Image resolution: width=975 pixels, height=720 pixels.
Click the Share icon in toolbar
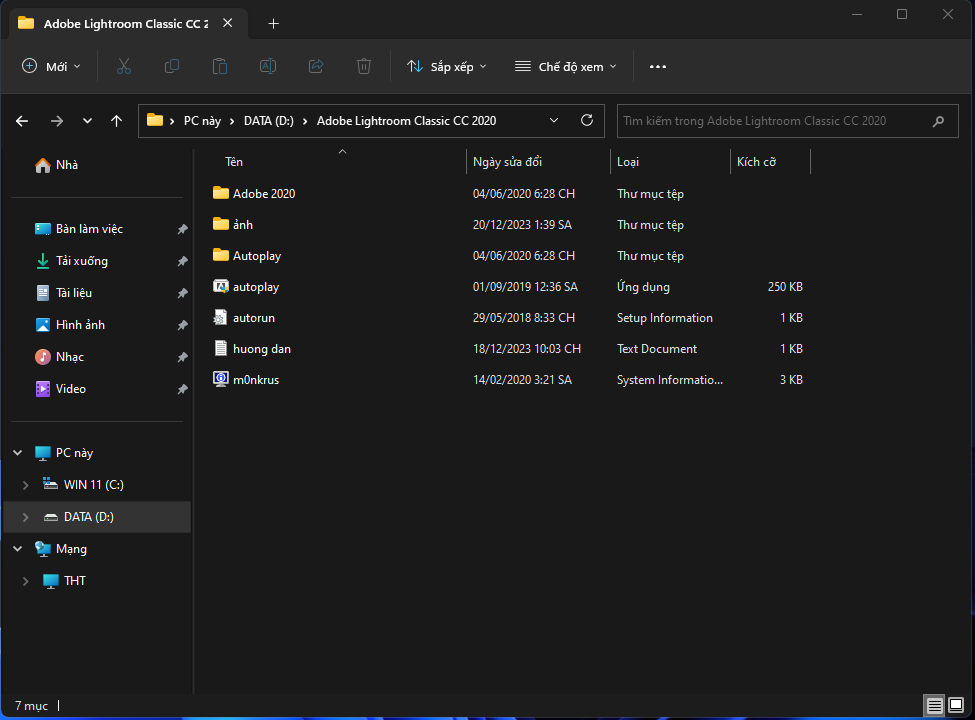(316, 66)
